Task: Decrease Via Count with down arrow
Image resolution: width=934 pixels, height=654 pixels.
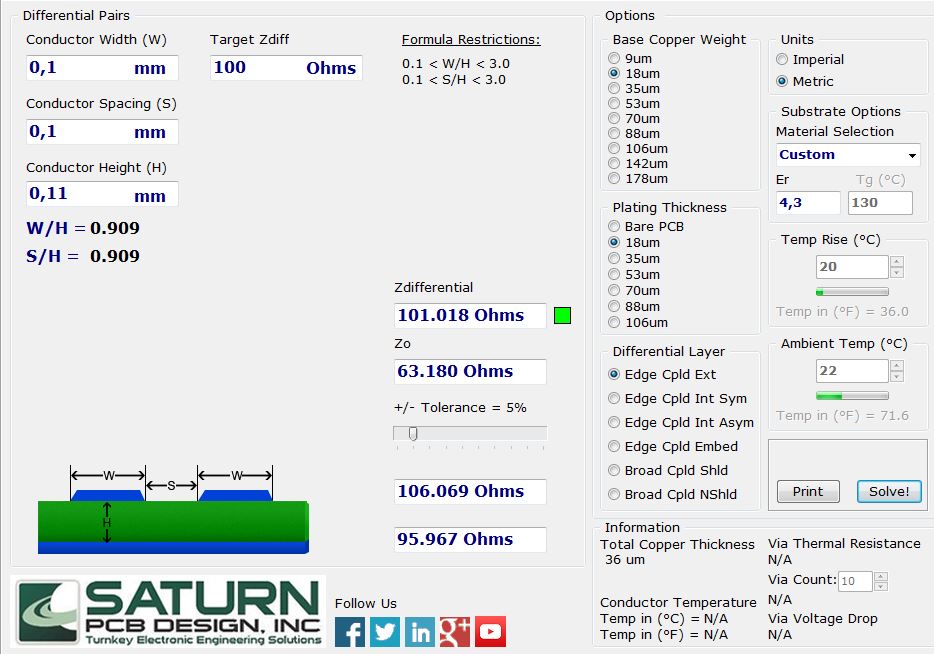Action: (x=881, y=586)
